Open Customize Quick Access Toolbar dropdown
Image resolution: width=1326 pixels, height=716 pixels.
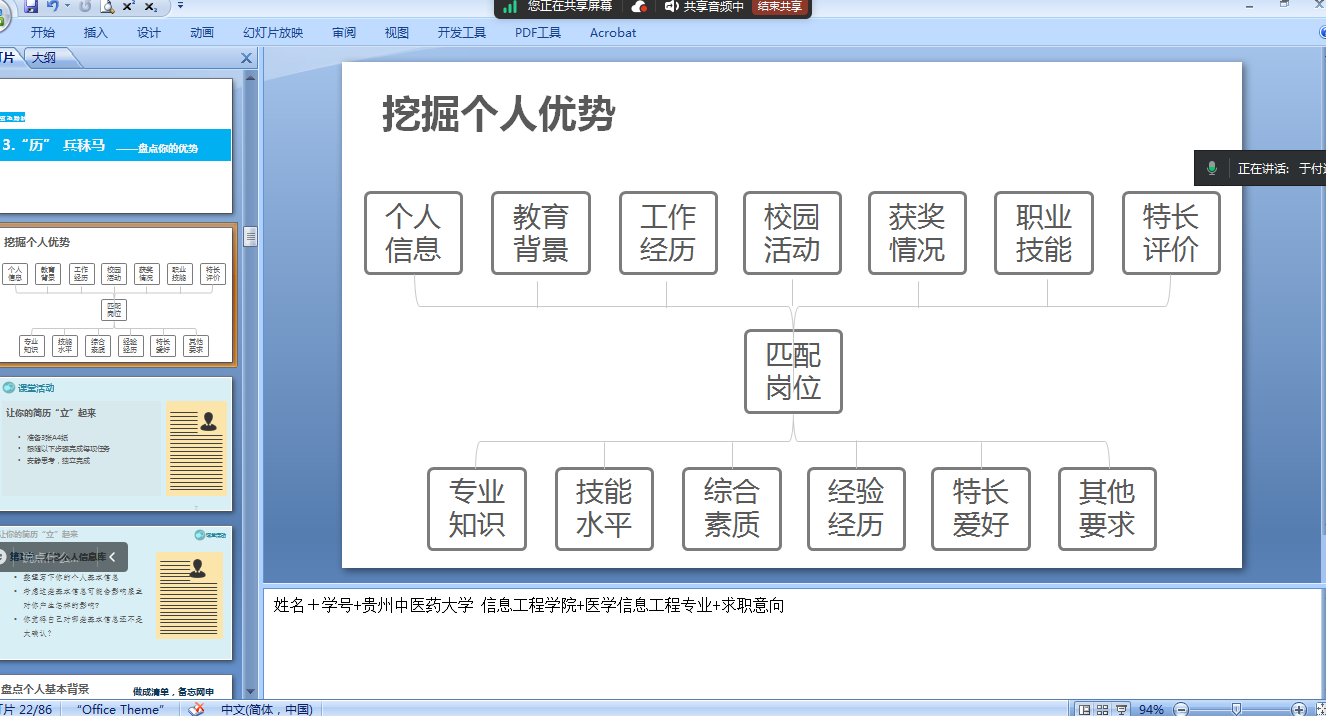click(180, 6)
